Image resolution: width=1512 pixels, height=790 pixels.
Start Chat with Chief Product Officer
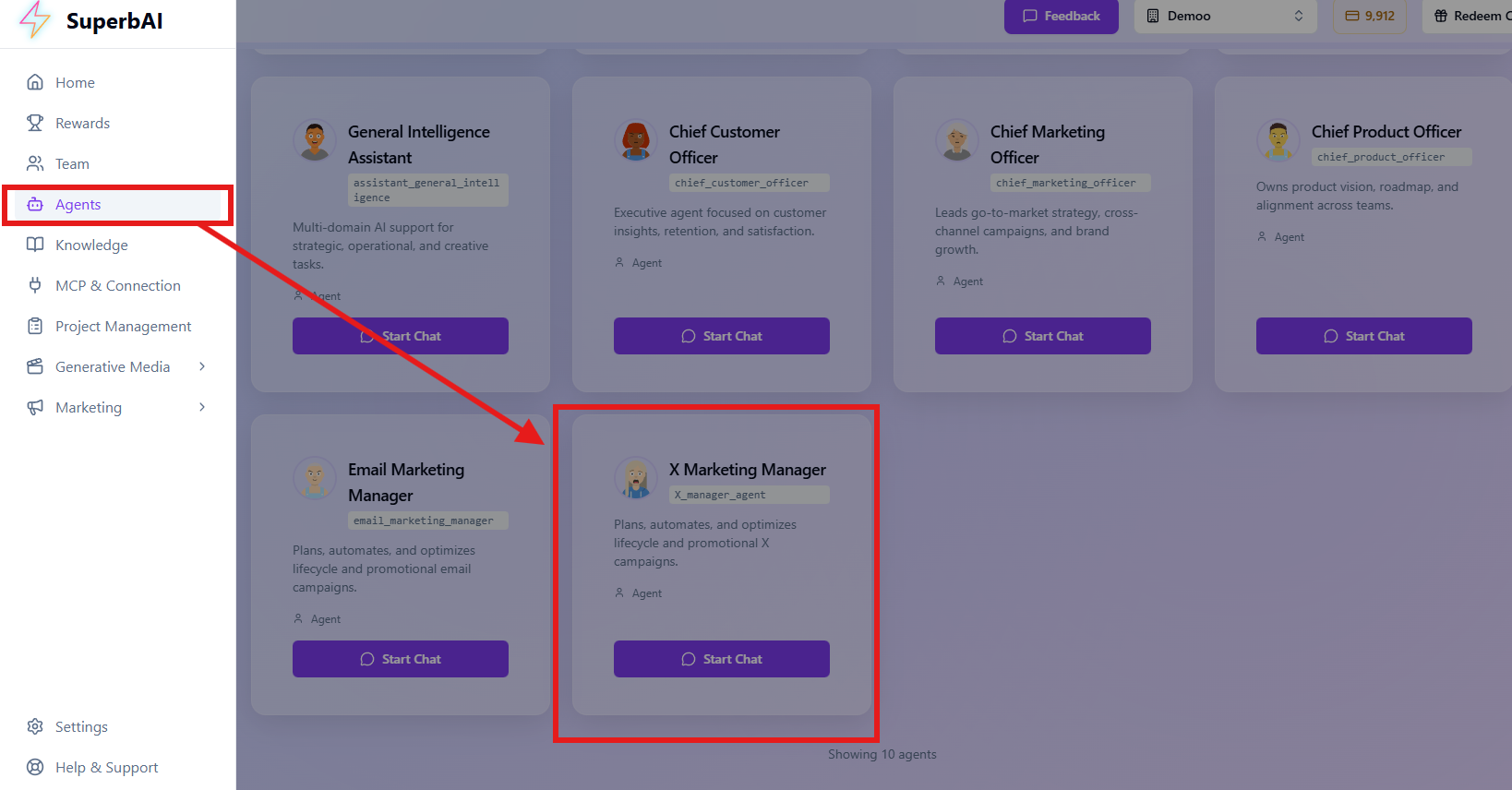tap(1363, 336)
